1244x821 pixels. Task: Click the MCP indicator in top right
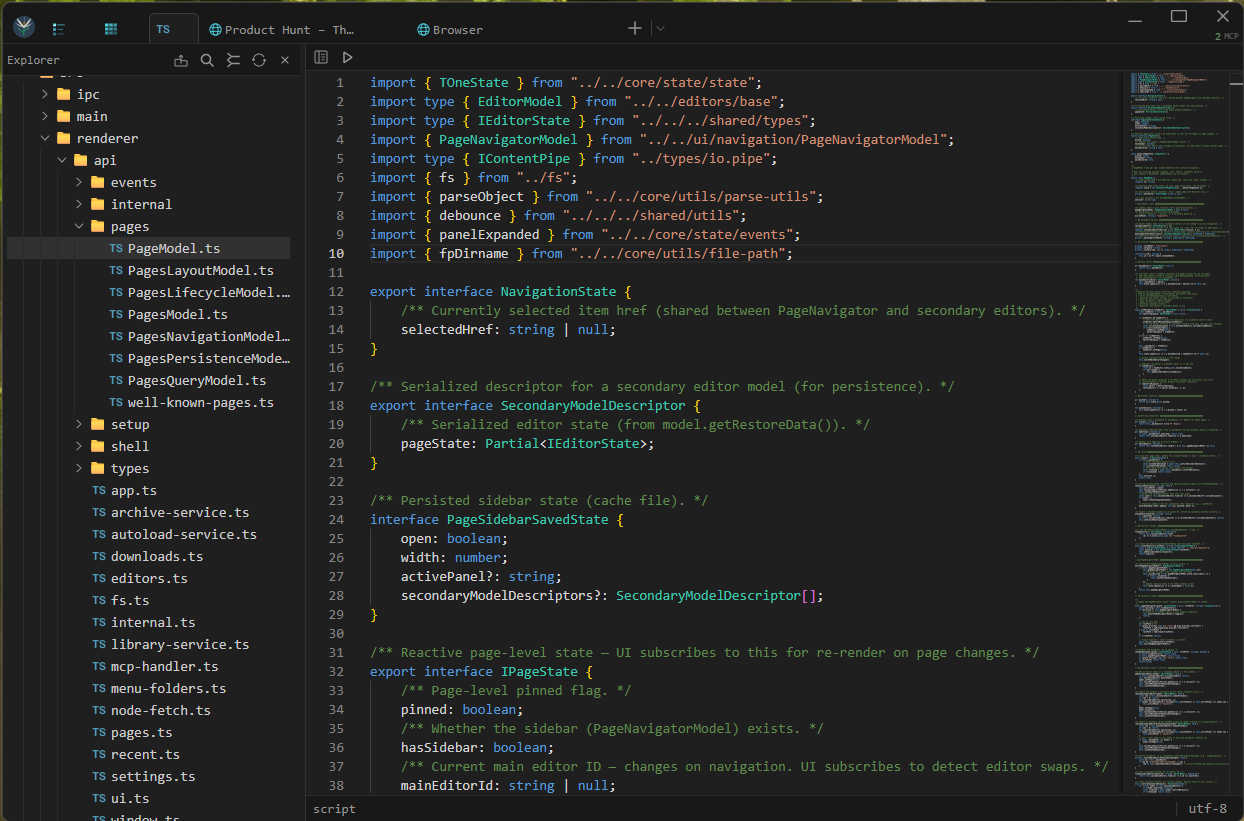[x=1225, y=36]
